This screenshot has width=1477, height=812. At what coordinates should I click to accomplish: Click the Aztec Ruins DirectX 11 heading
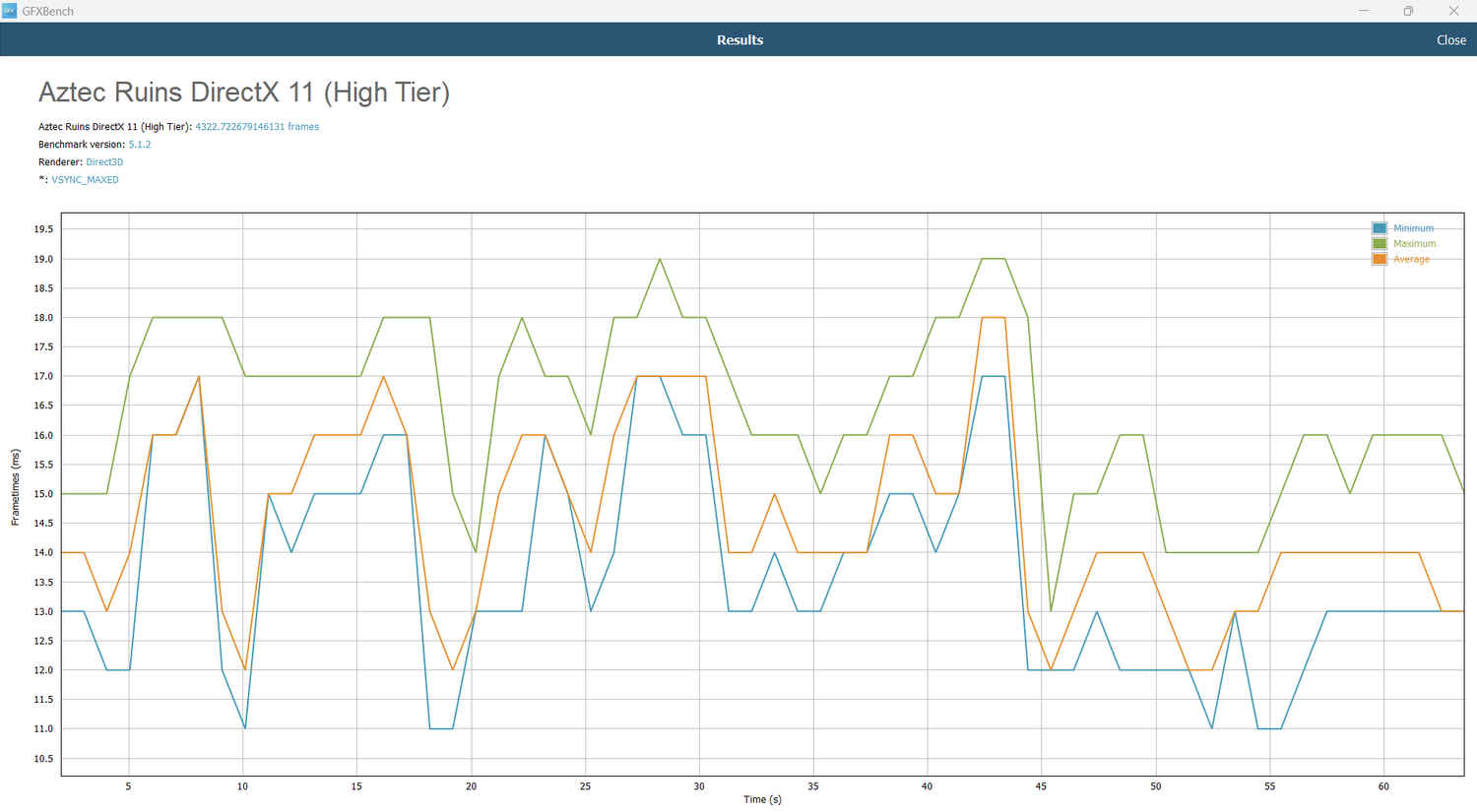pyautogui.click(x=244, y=93)
